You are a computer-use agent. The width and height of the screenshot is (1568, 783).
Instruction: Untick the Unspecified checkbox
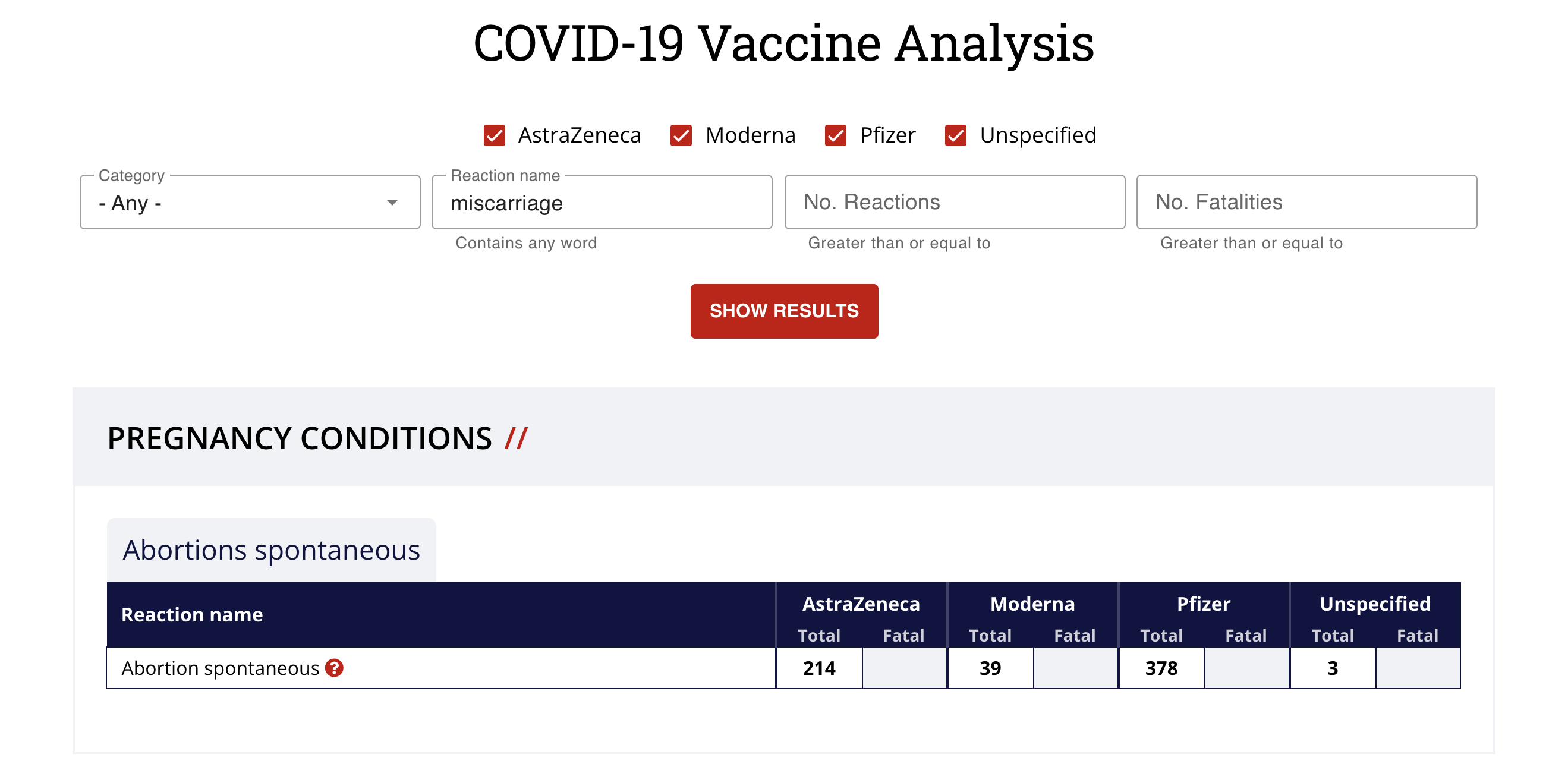coord(955,135)
